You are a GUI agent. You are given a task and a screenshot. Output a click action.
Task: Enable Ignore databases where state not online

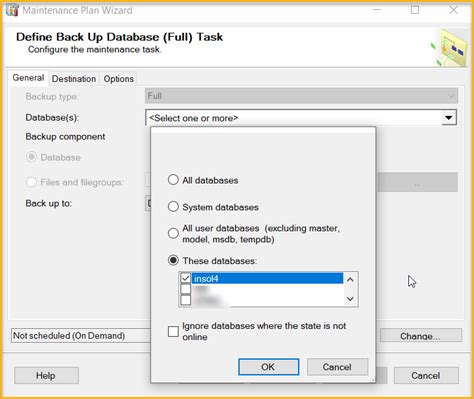point(173,331)
